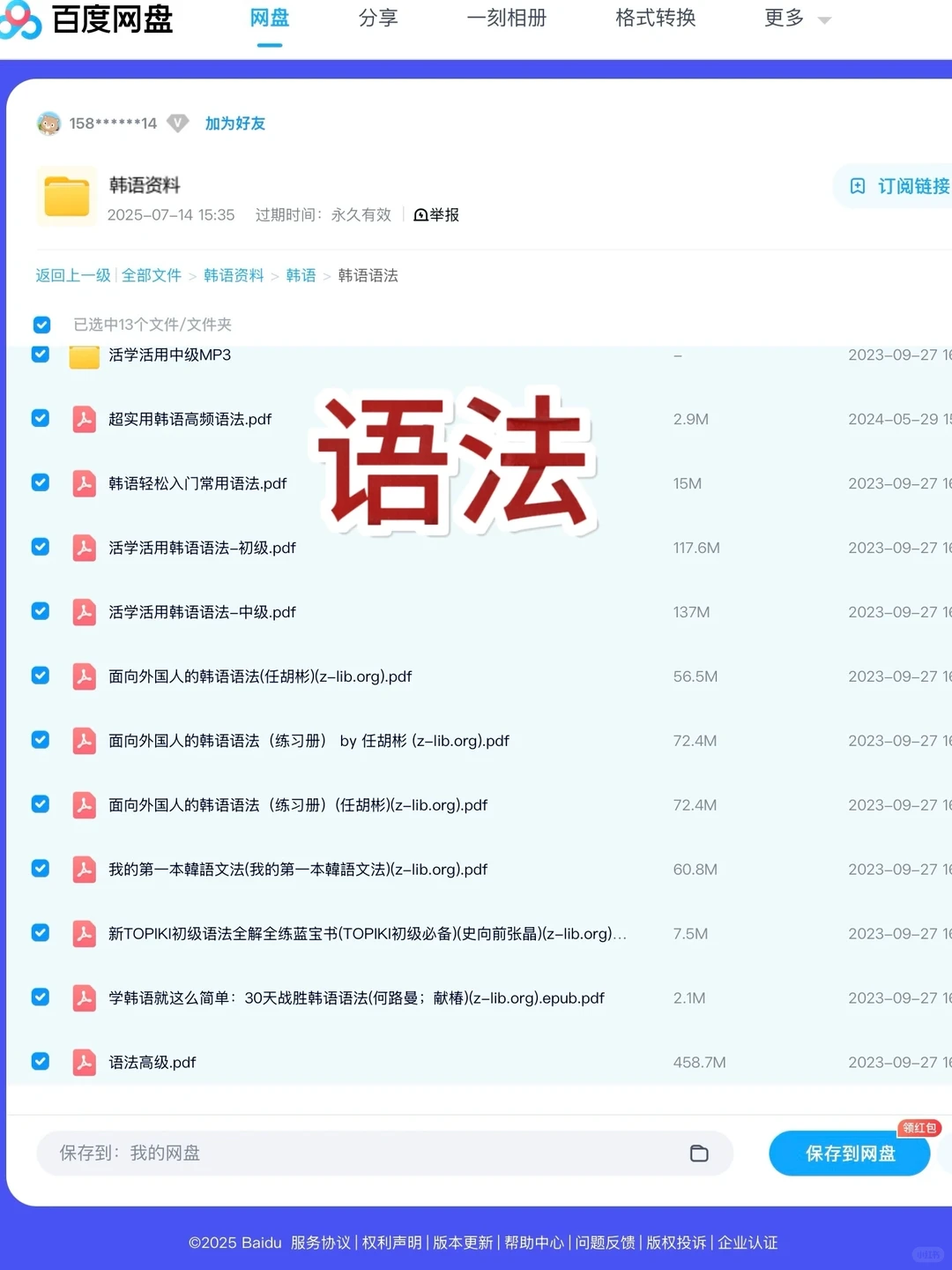Switch to the 分享 tab

coord(378,19)
